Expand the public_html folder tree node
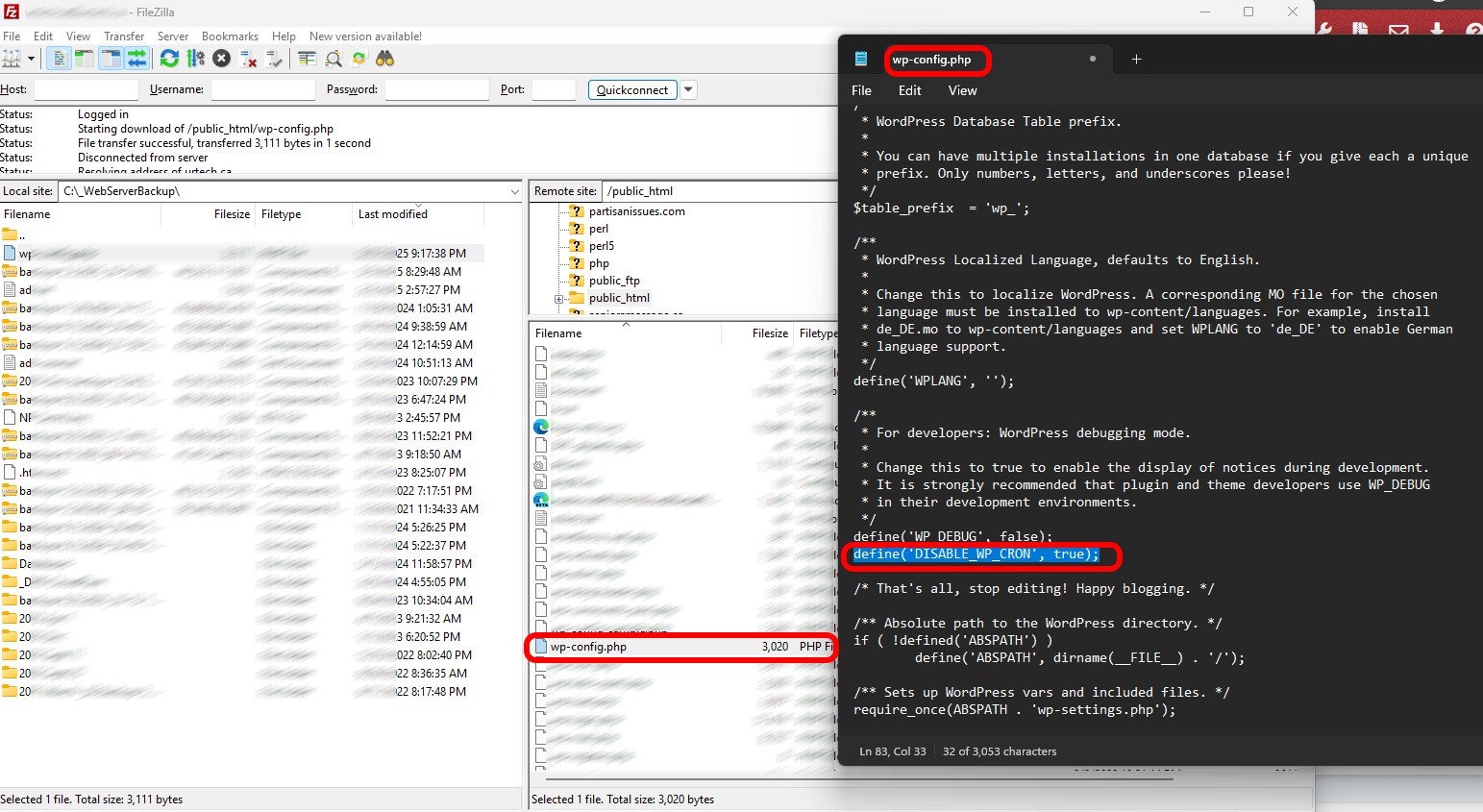This screenshot has height=812, width=1483. 558,299
